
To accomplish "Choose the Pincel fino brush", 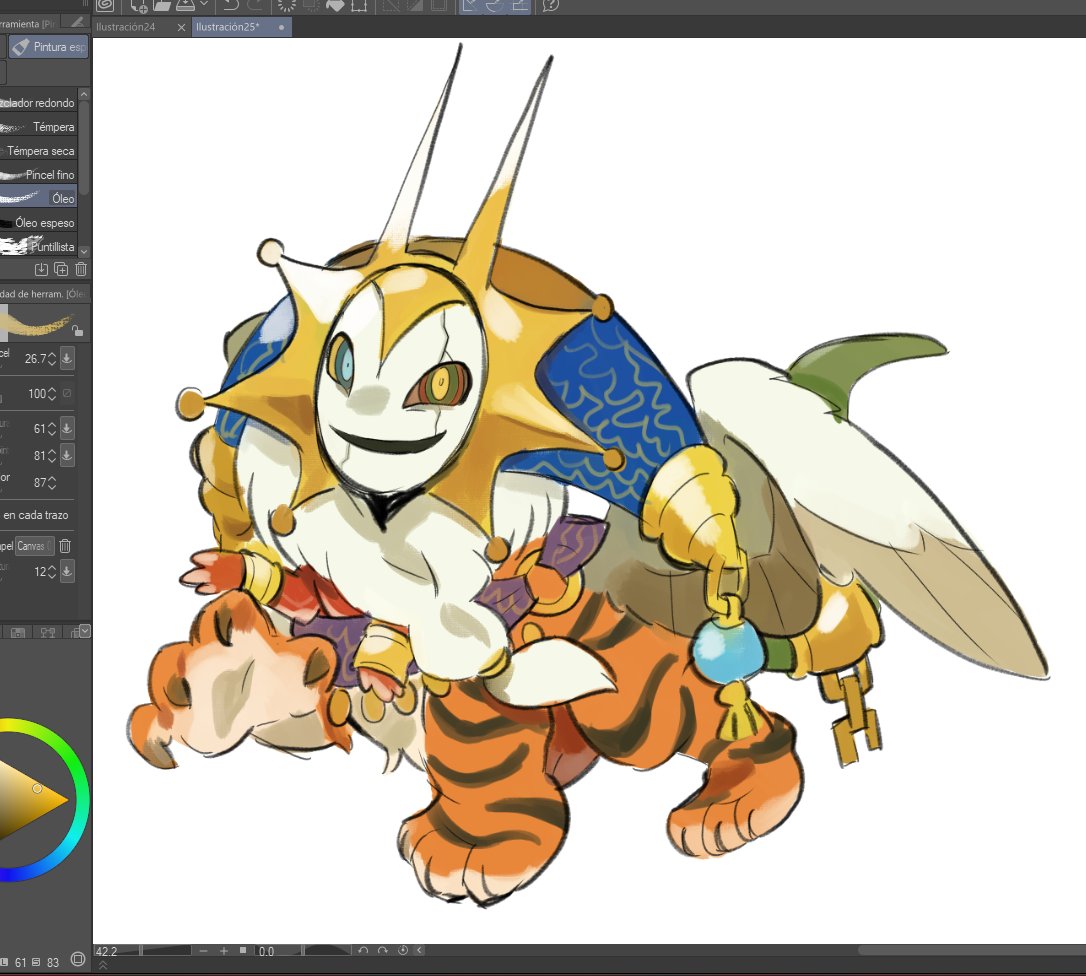I will pos(38,175).
